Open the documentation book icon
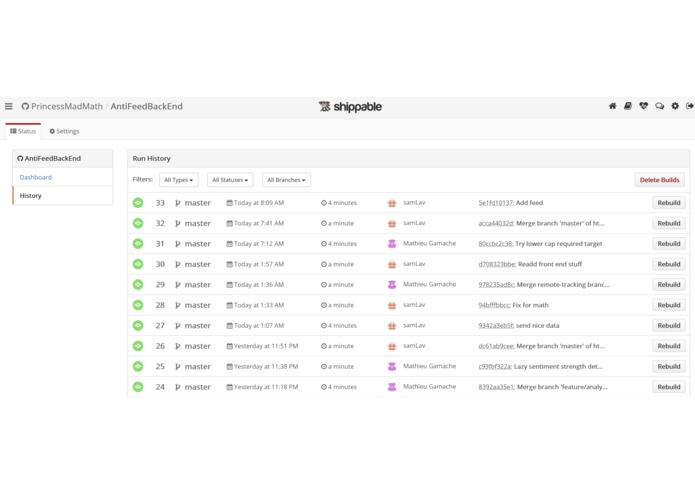Viewport: 695px width, 494px height. [628, 106]
